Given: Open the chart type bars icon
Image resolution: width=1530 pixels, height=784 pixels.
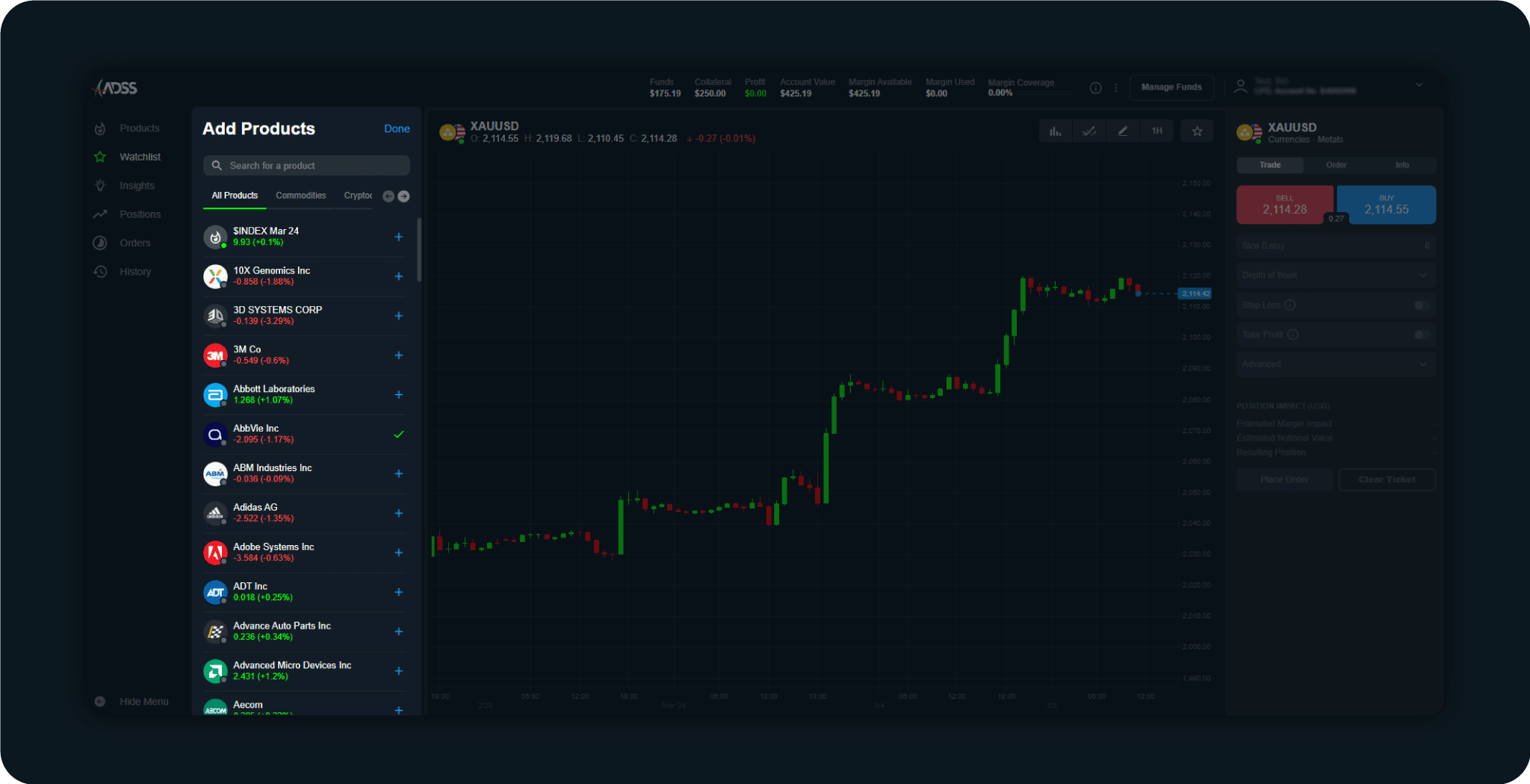Looking at the screenshot, I should (x=1055, y=131).
